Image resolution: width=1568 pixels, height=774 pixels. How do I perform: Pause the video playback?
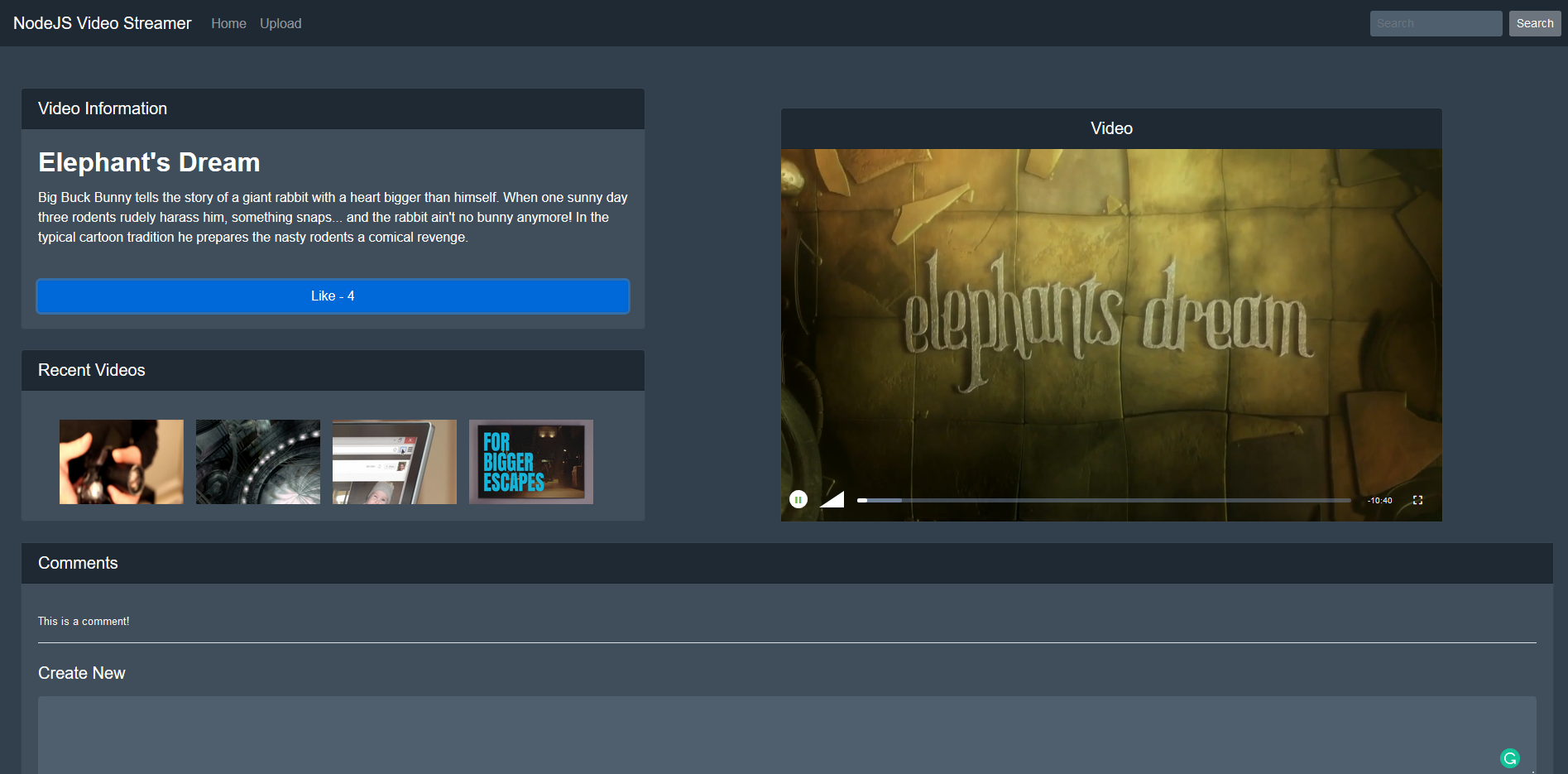(798, 499)
